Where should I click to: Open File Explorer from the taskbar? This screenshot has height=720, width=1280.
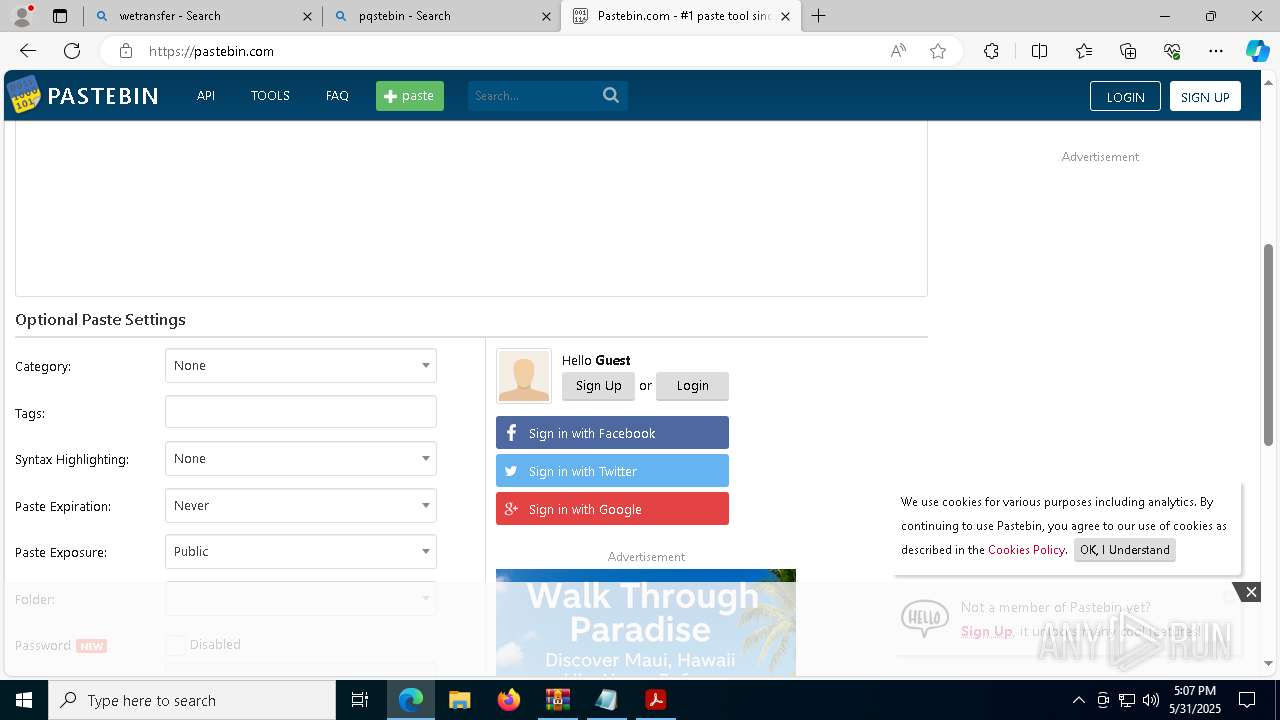coord(459,700)
